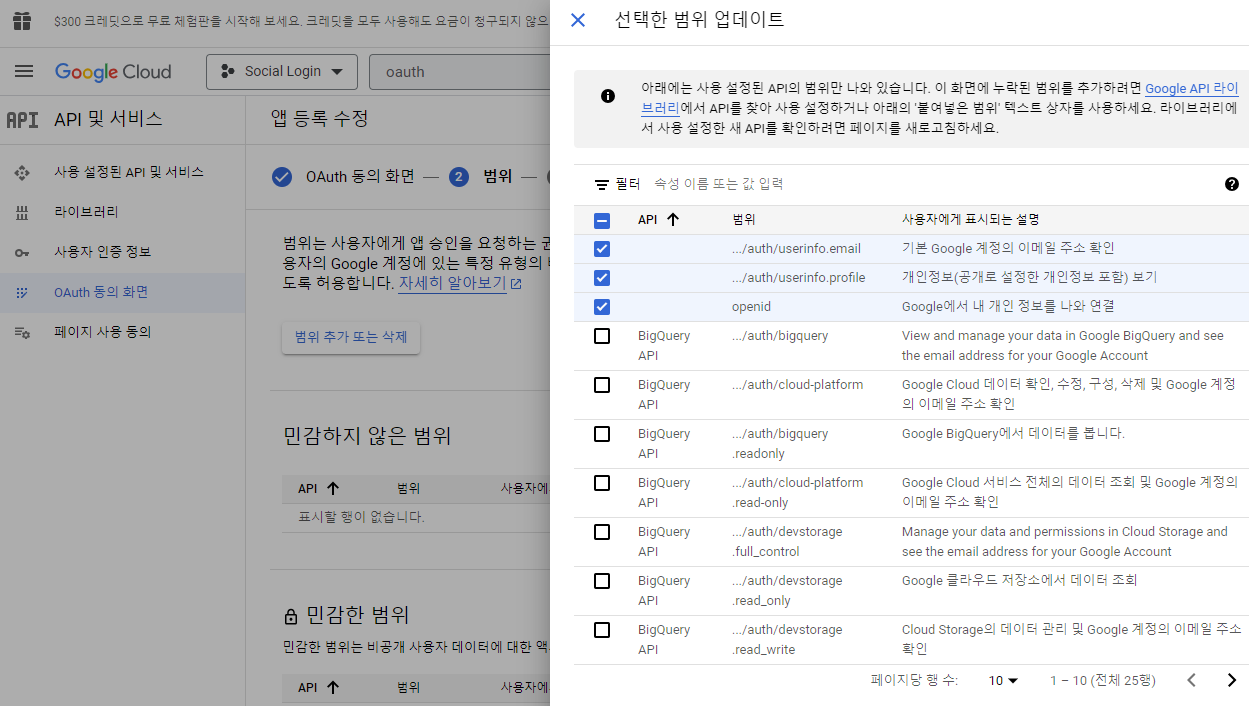The image size is (1249, 706).
Task: Go to the previous page of scopes
Action: click(x=1191, y=680)
